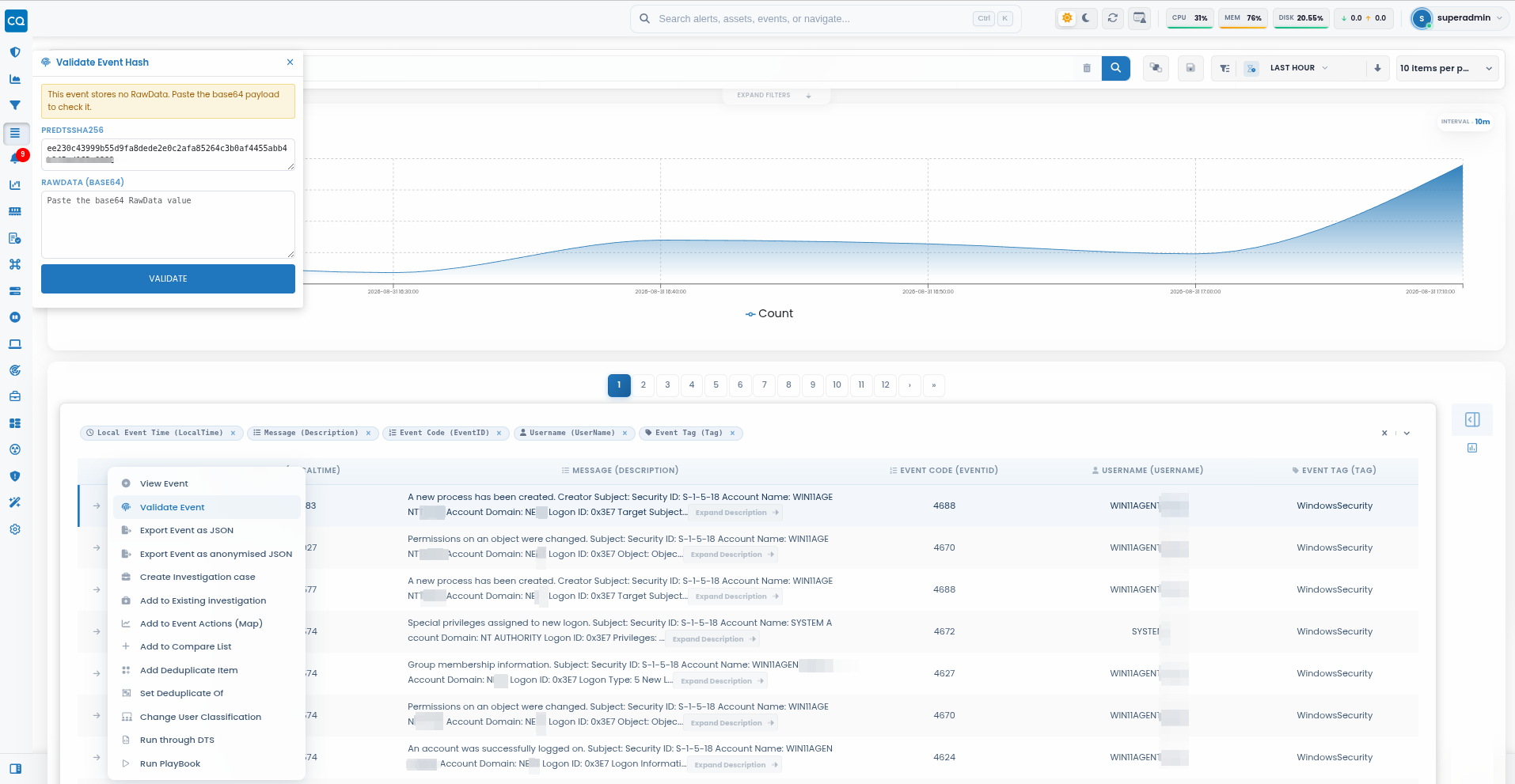Choose Run PlayBook in context menu
1515x784 pixels.
[207, 764]
